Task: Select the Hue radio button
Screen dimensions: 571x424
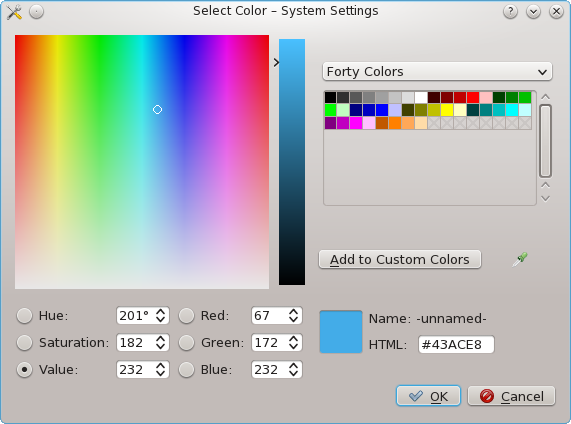Action: tap(24, 315)
